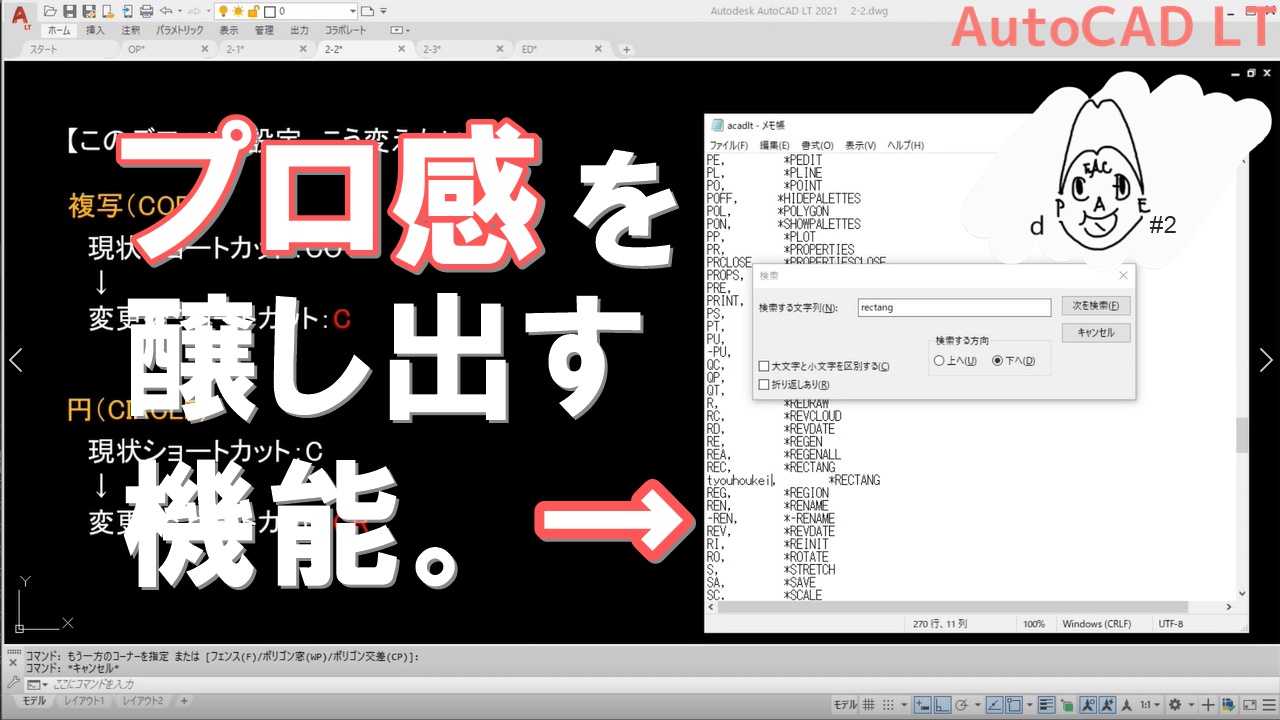The image size is (1280, 720).
Task: Switch to the パラメトリック ribbon tab
Action: [x=179, y=30]
